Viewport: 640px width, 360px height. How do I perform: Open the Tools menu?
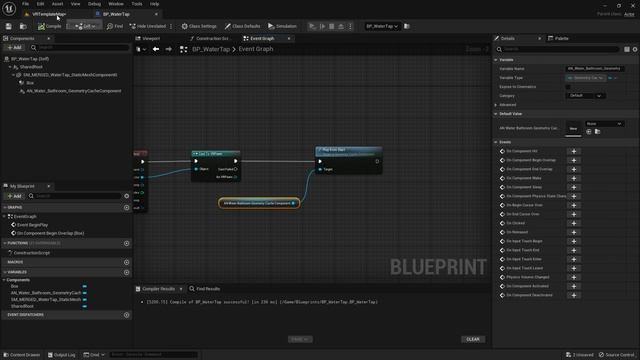[x=137, y=4]
